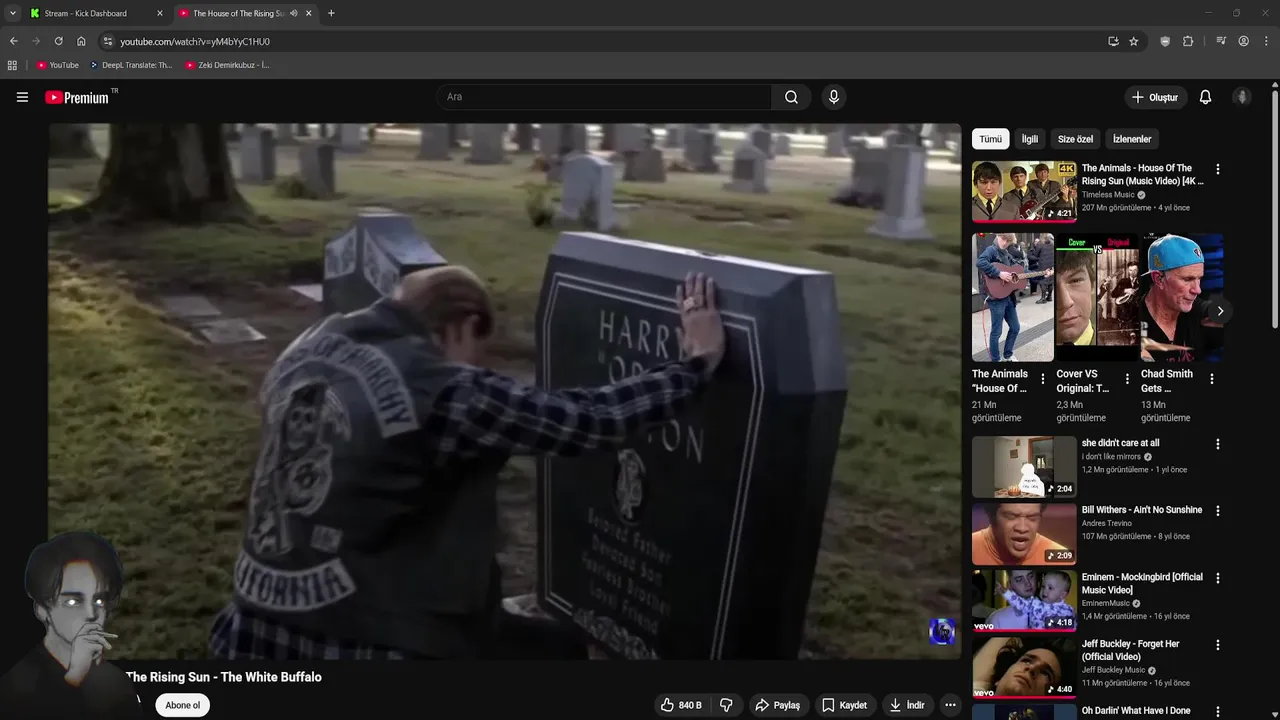
Task: Click the 'Kaydet' save button
Action: (x=844, y=705)
